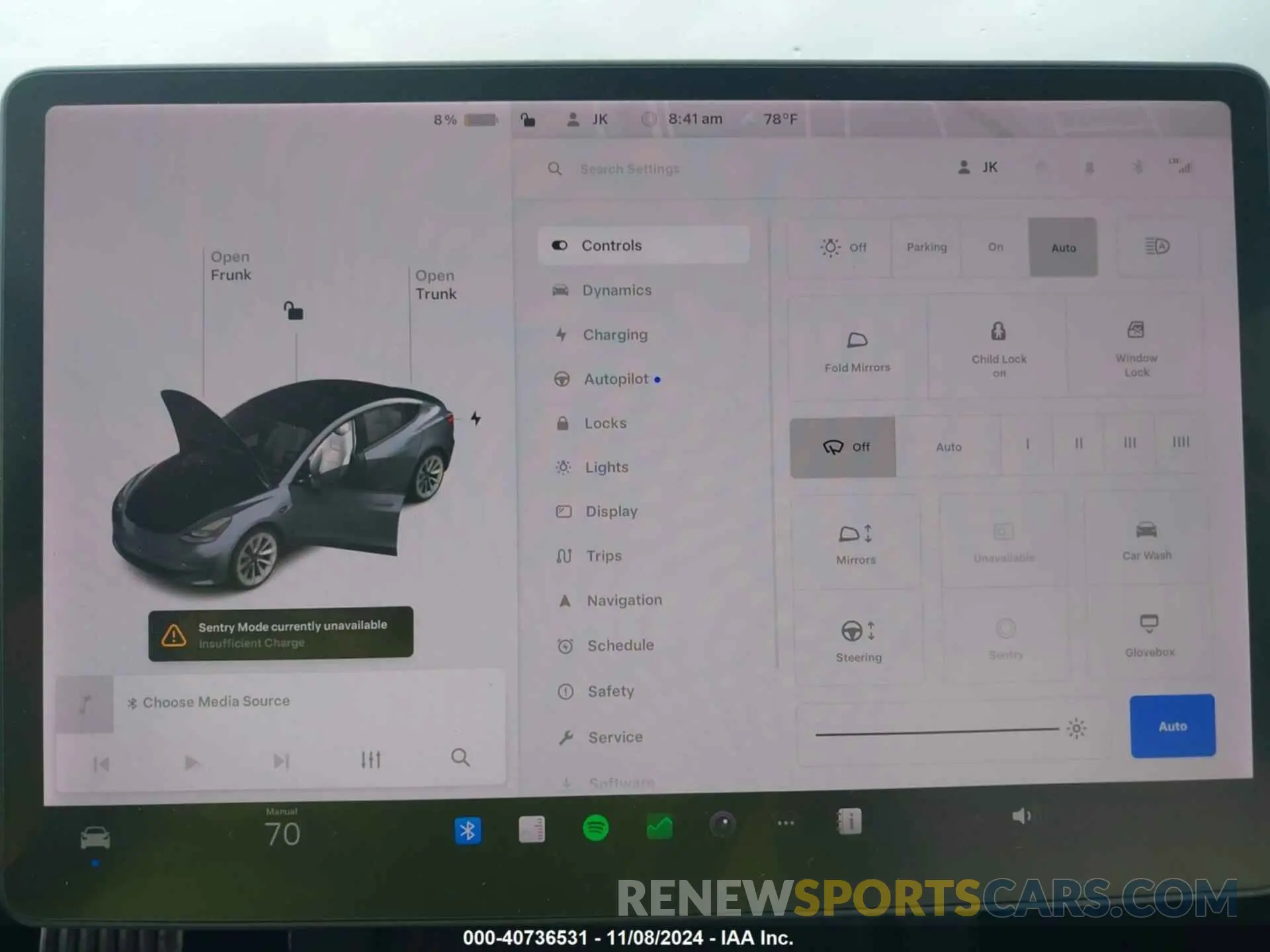Skip to previous track

point(101,764)
